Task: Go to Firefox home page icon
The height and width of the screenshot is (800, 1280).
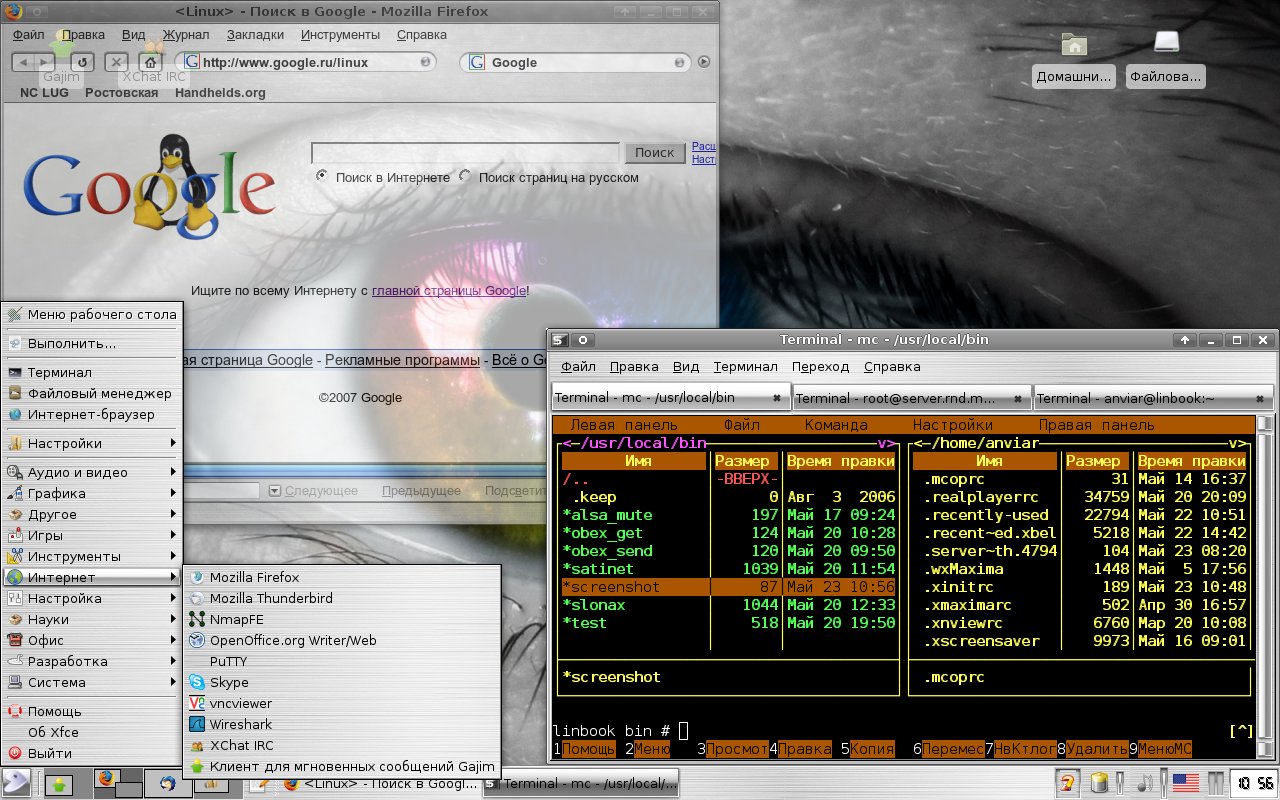Action: click(150, 62)
